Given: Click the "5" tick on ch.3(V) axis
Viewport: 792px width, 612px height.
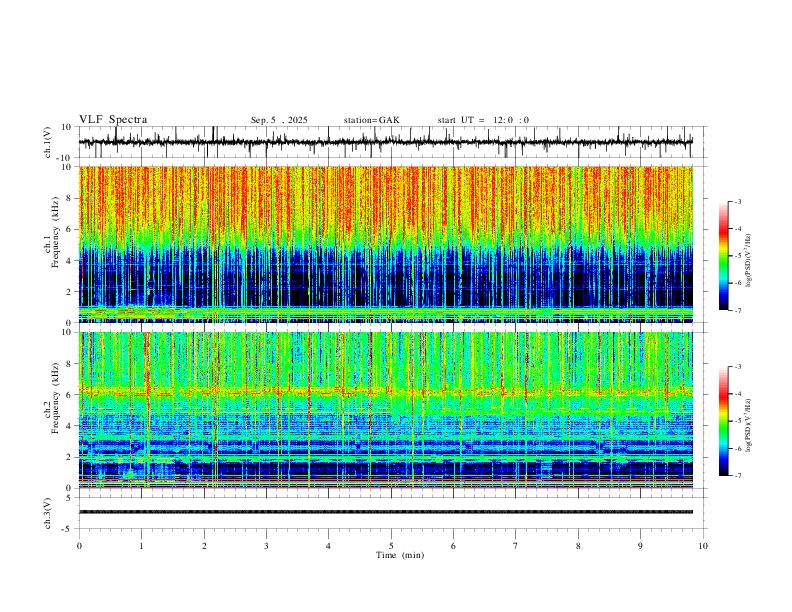Looking at the screenshot, I should coord(69,498).
